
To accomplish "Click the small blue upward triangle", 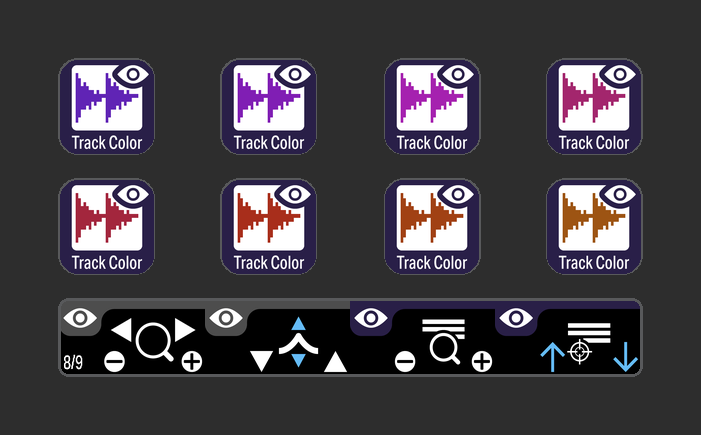I will pos(298,324).
